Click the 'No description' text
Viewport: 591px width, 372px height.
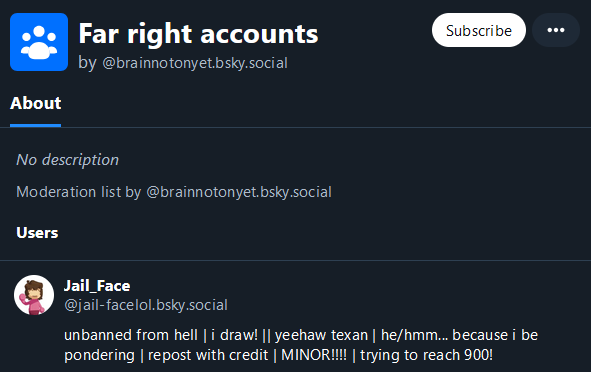[x=67, y=160]
